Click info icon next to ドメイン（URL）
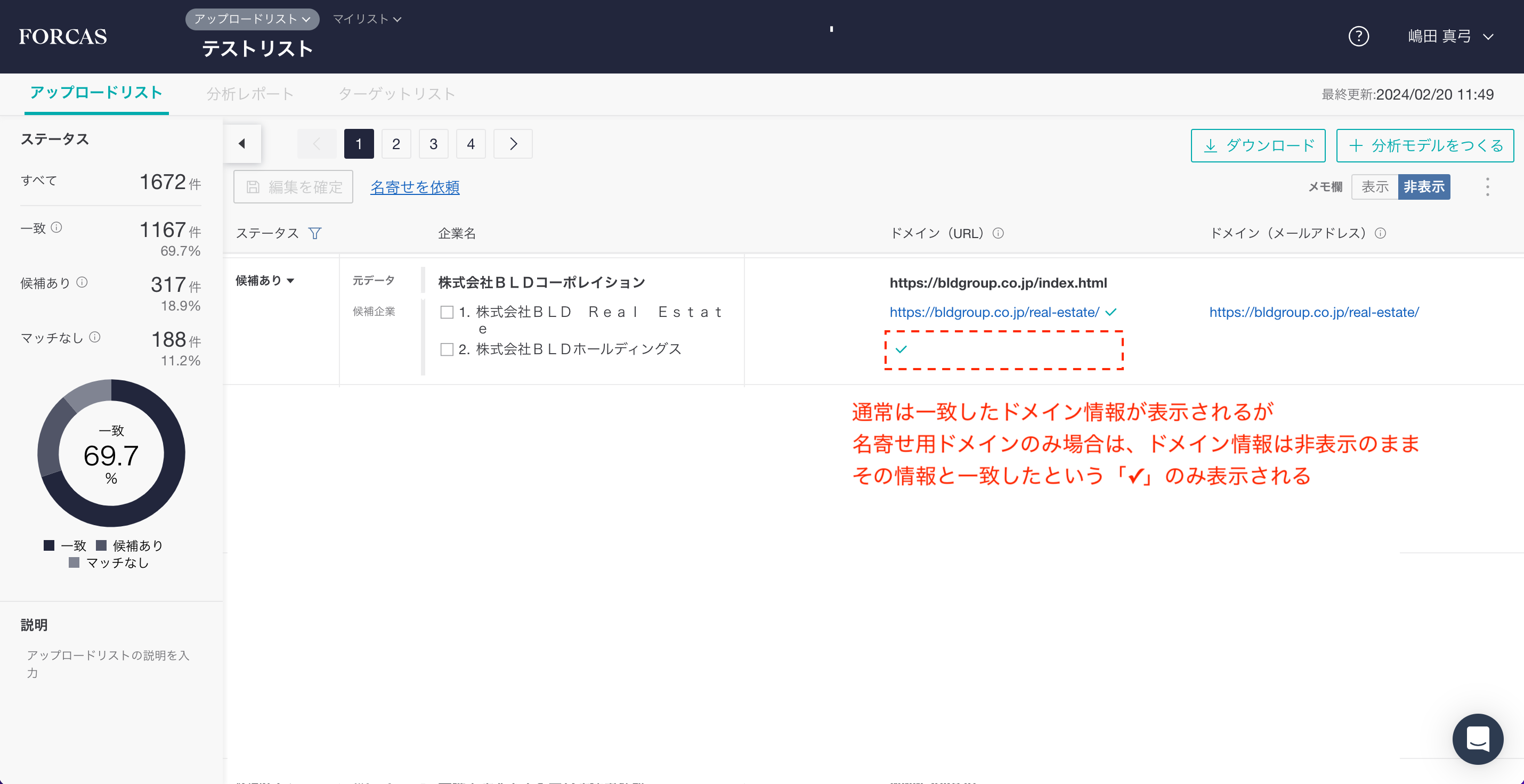 pos(998,233)
